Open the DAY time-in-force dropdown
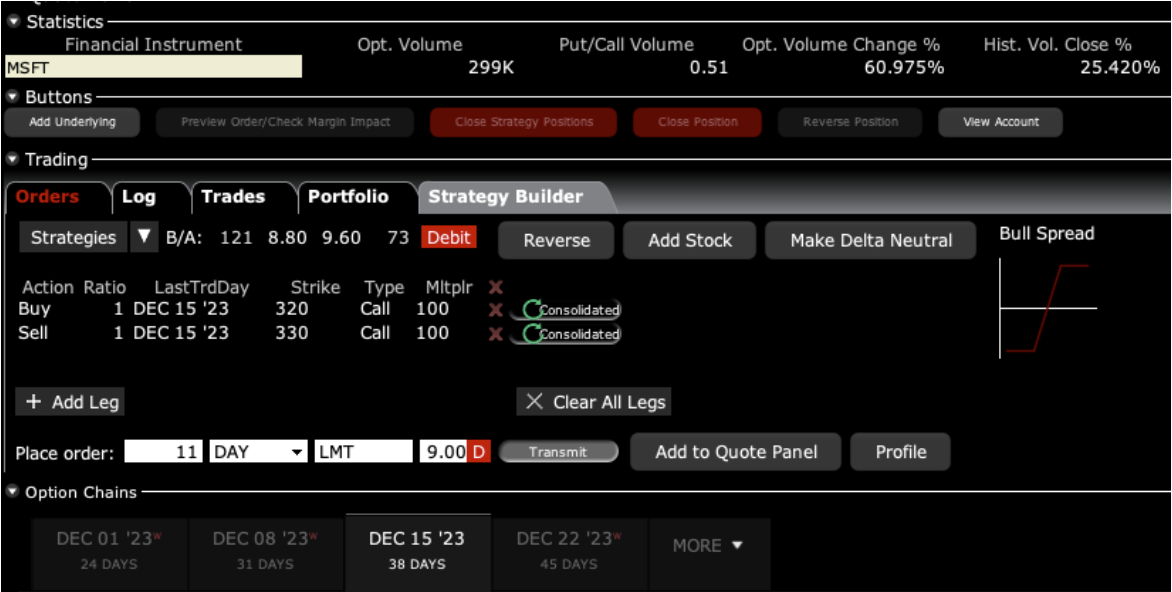 [x=296, y=453]
